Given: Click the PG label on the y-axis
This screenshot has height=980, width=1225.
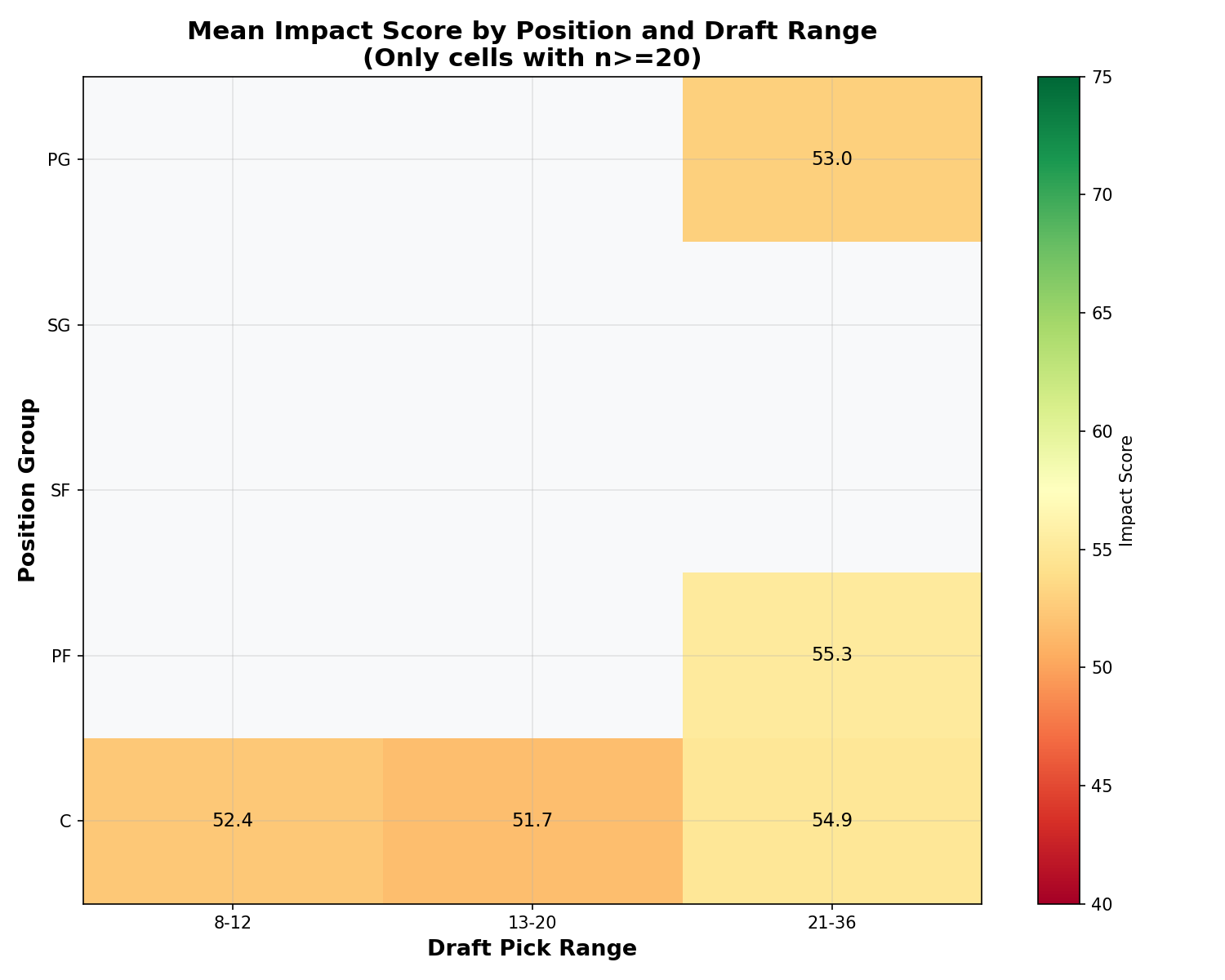Looking at the screenshot, I should point(59,160).
